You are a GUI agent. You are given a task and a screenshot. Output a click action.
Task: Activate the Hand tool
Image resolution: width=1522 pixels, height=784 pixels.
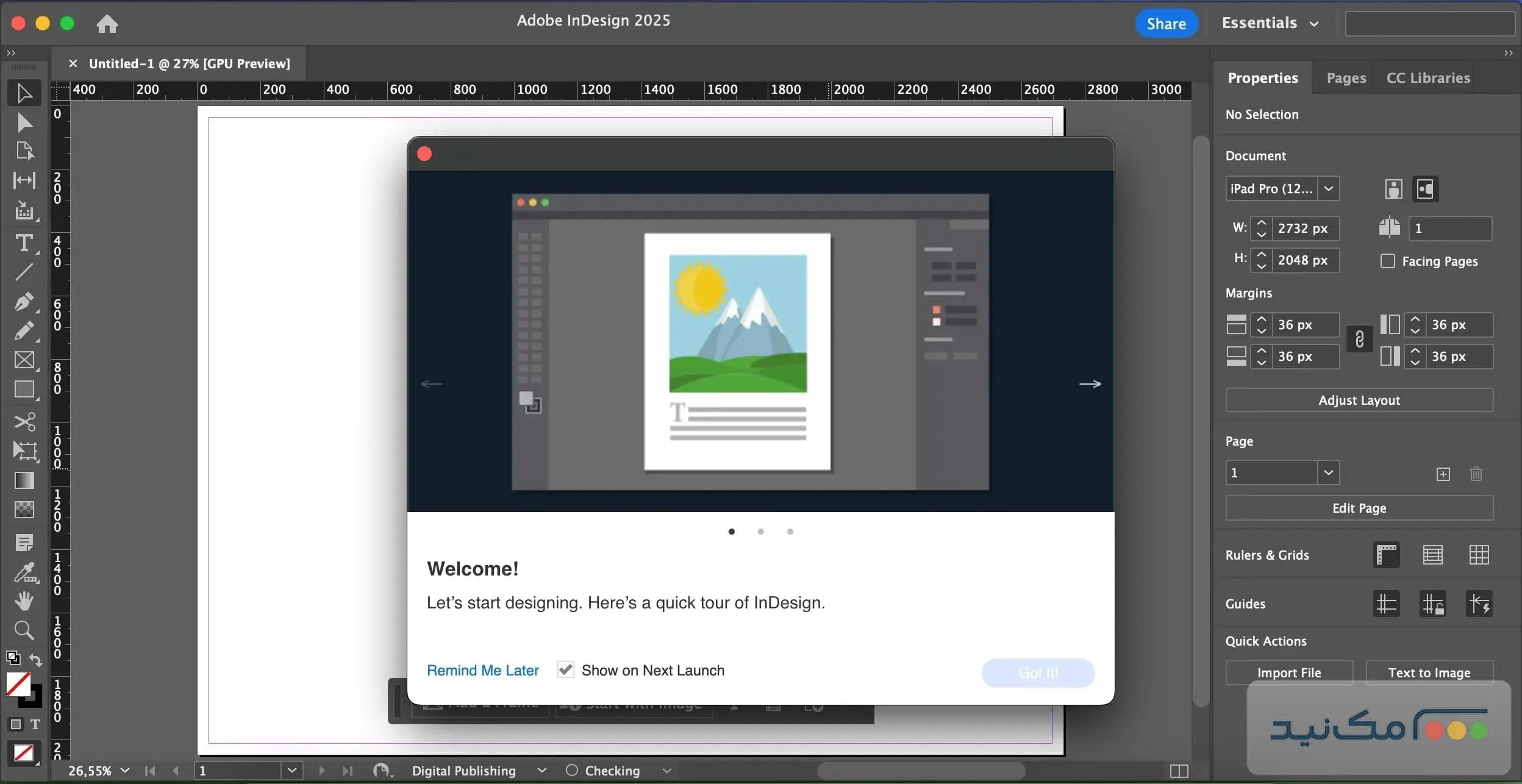pyautogui.click(x=24, y=600)
